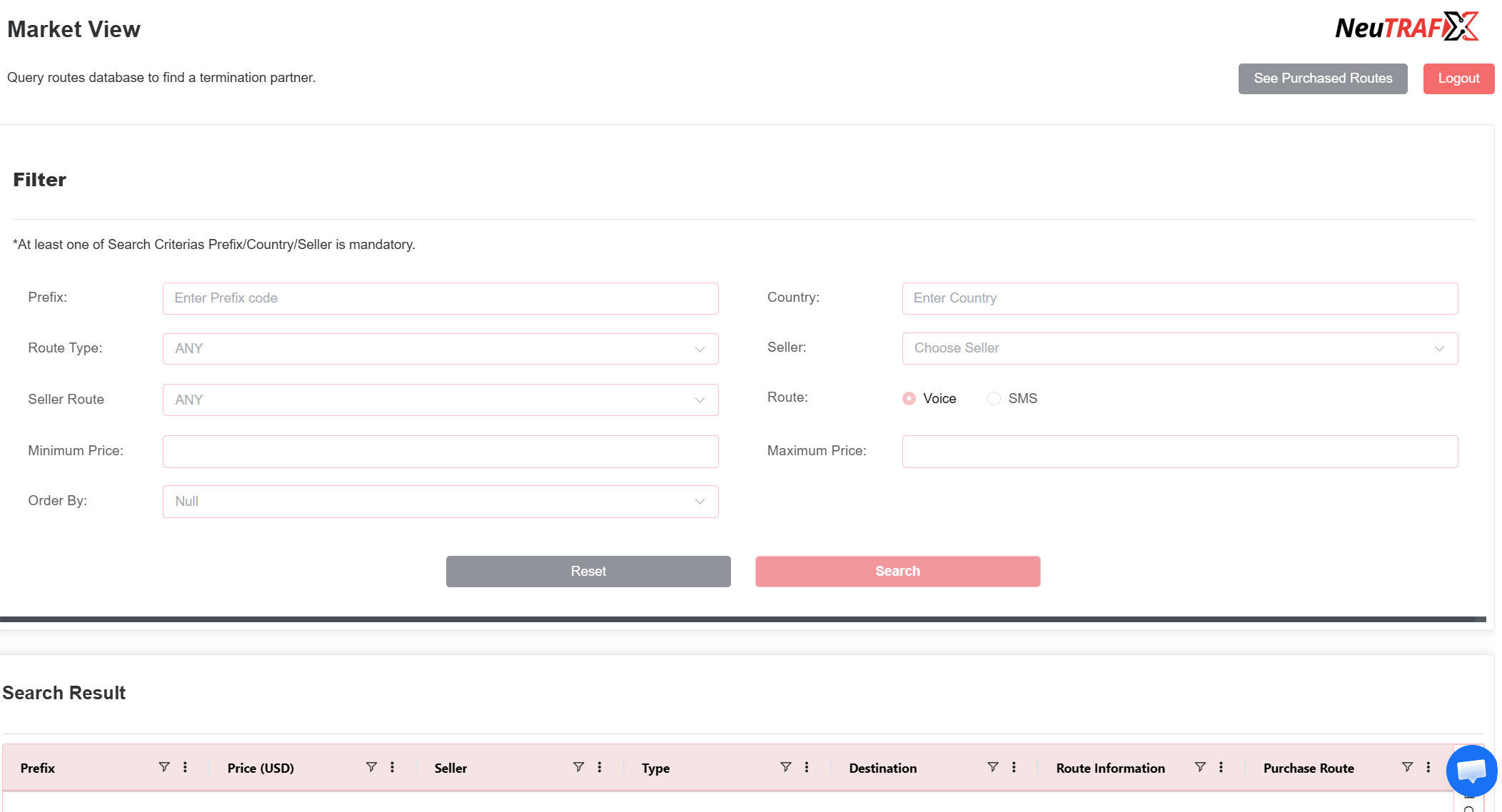1502x812 pixels.
Task: Open the live chat bubble
Action: coord(1471,770)
